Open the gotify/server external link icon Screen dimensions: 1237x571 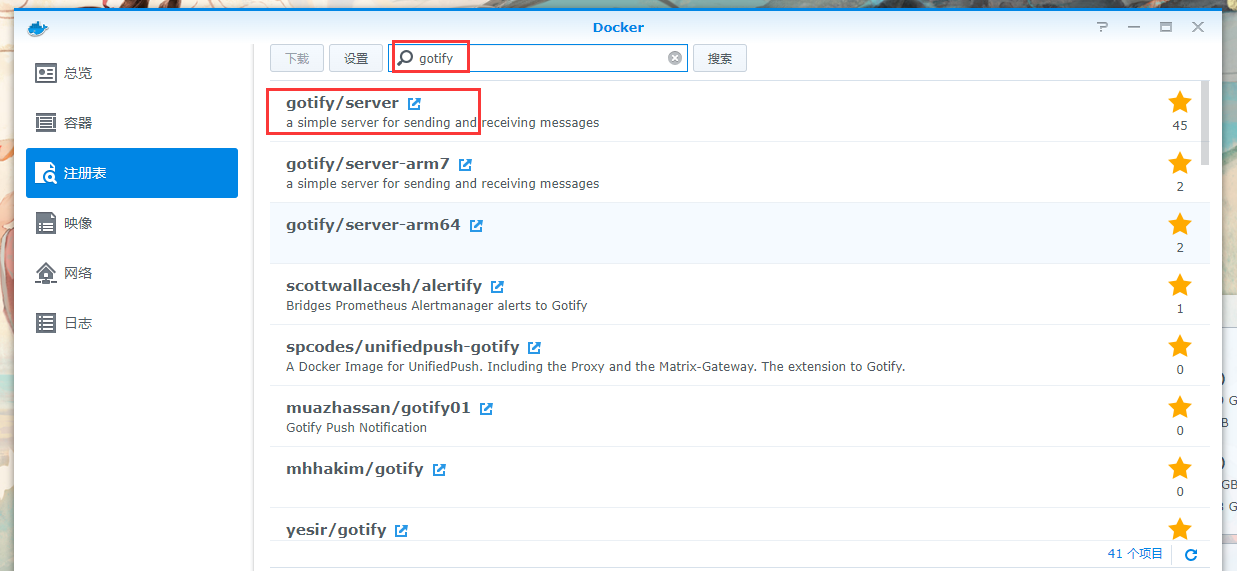pyautogui.click(x=414, y=104)
